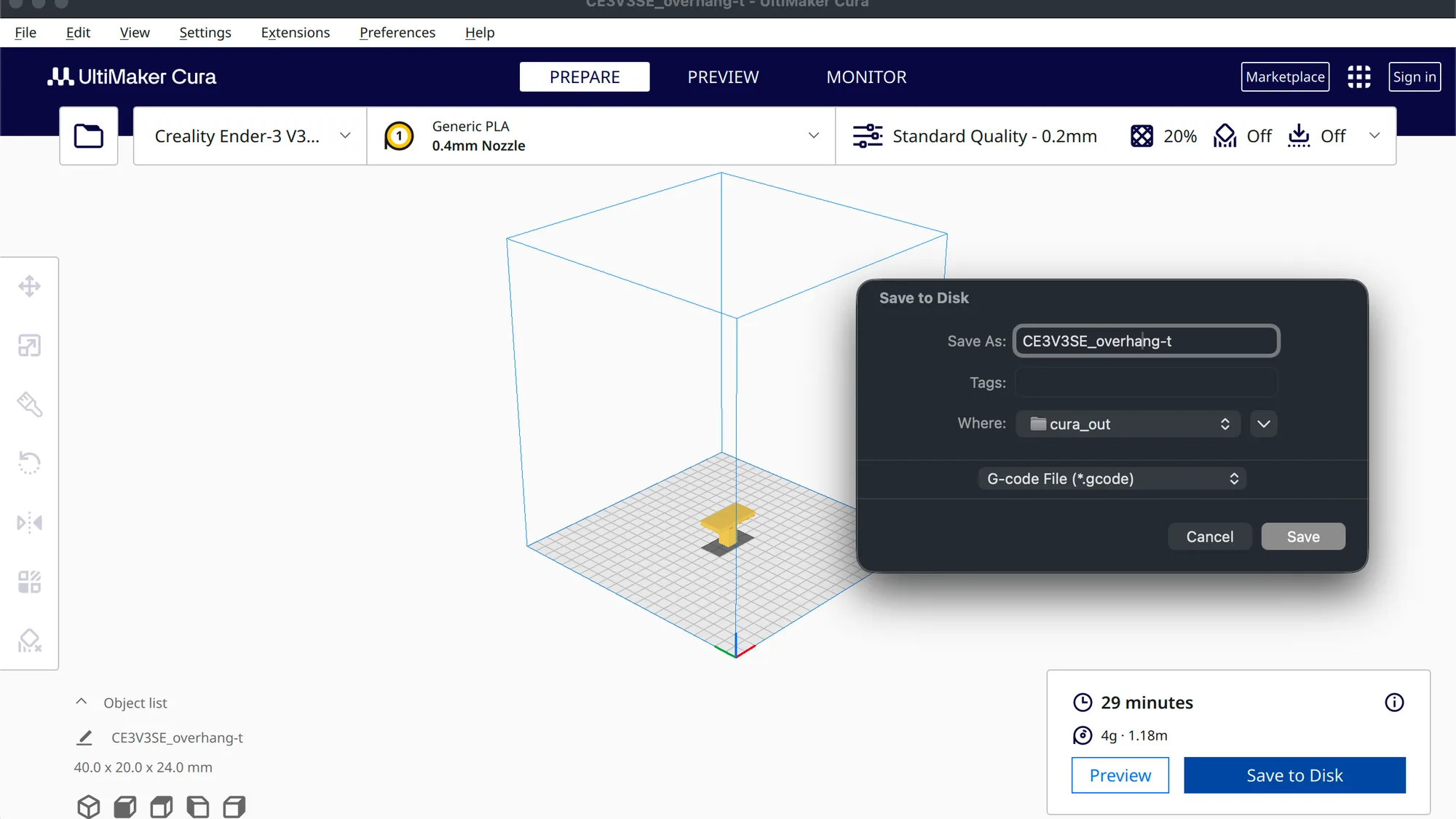This screenshot has width=1456, height=819.
Task: Click the Save to Disk button
Action: click(1294, 775)
